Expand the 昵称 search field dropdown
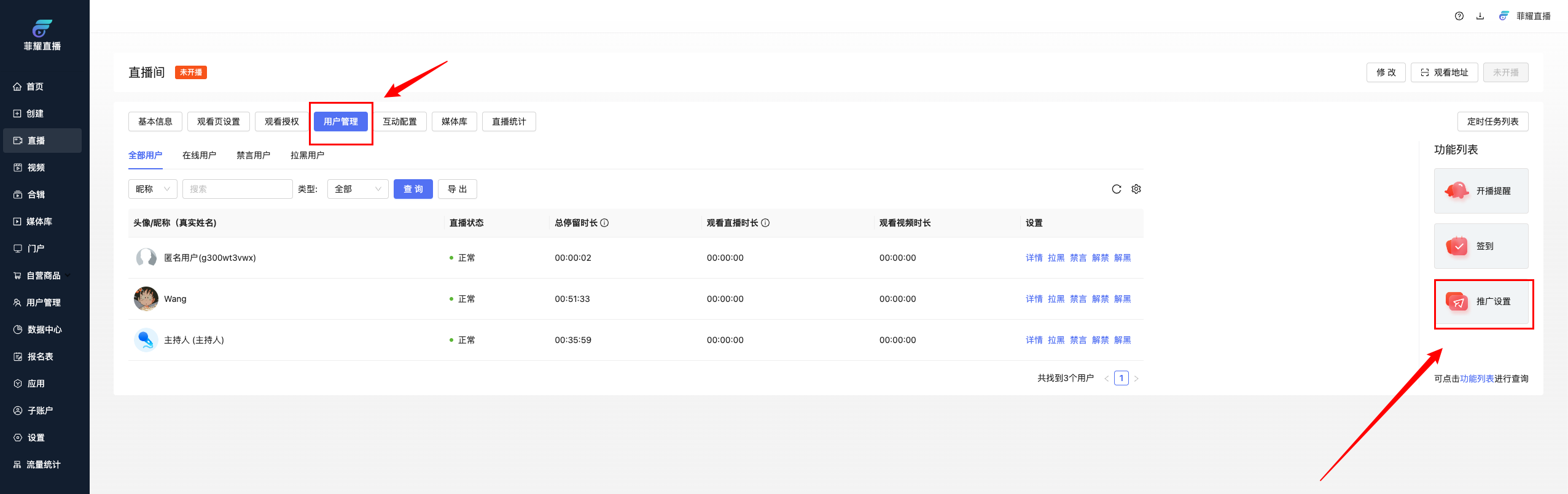 point(153,189)
